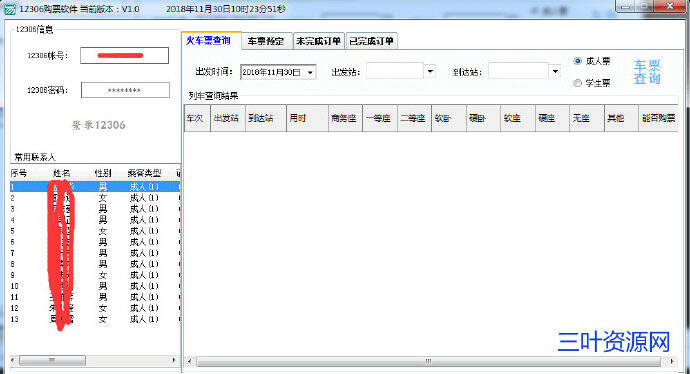Click the 12306 app icon in title bar
Screen dimensions: 690x374
pyautogui.click(x=9, y=9)
